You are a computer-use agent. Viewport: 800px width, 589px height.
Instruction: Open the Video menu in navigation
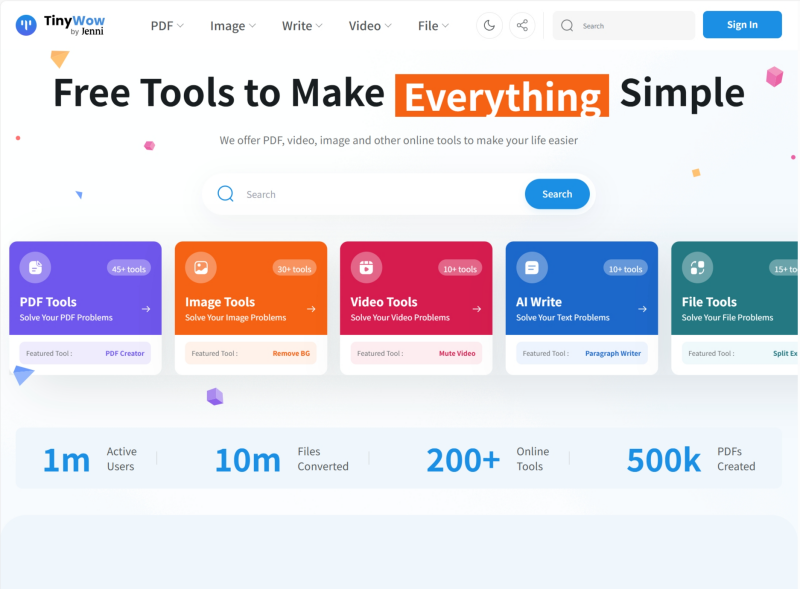[370, 26]
